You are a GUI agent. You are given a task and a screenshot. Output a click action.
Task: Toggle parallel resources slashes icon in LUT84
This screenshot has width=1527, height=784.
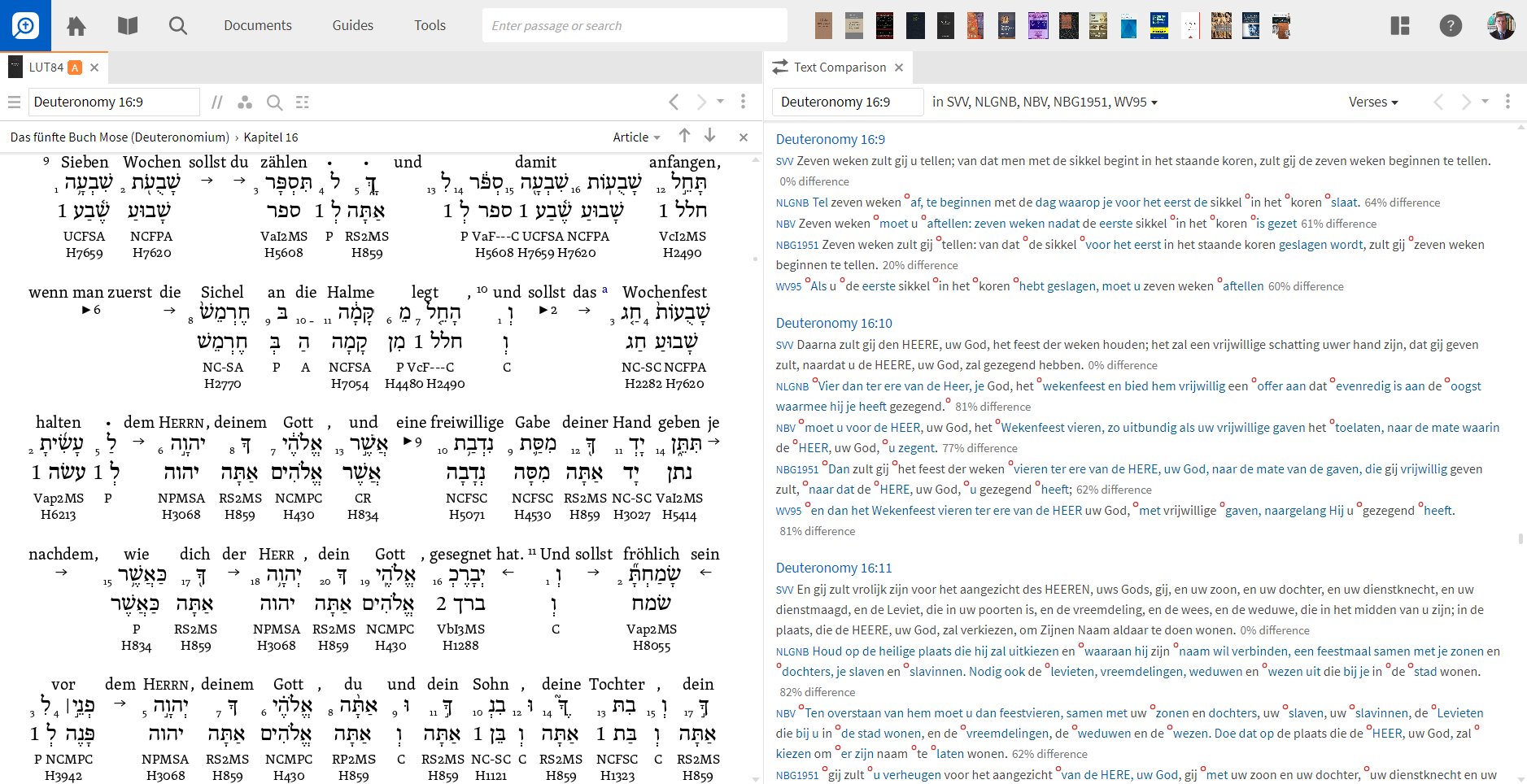(216, 102)
